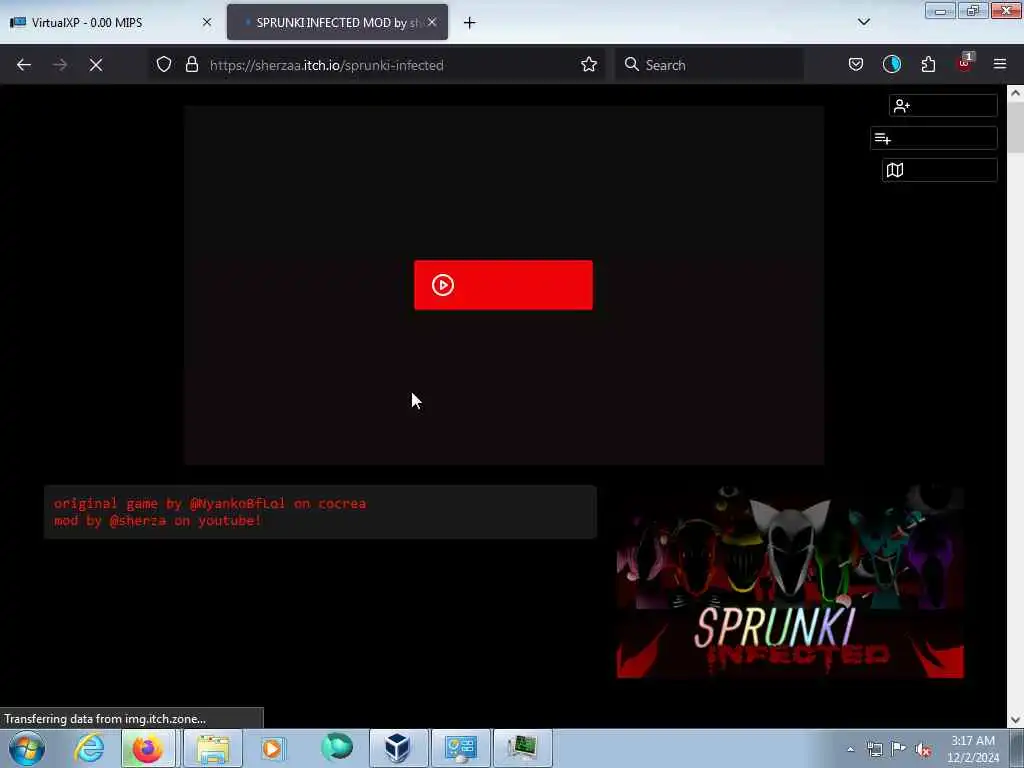Open the VirtualBox taskbar icon
The width and height of the screenshot is (1024, 768).
(398, 748)
